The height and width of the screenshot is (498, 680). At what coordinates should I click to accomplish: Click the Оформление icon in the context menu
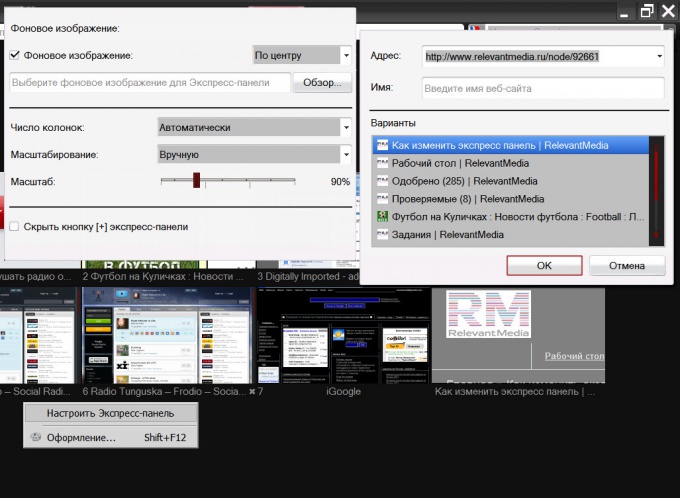(36, 437)
